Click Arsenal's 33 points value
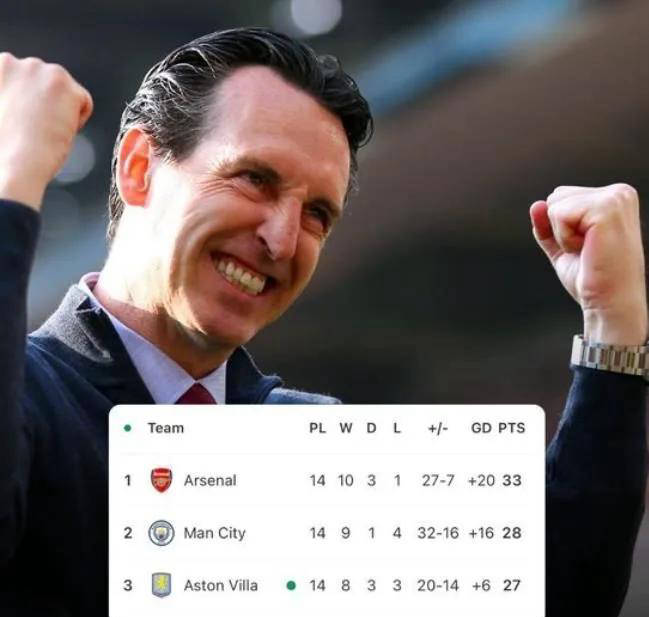Viewport: 649px width, 617px height. pos(512,480)
